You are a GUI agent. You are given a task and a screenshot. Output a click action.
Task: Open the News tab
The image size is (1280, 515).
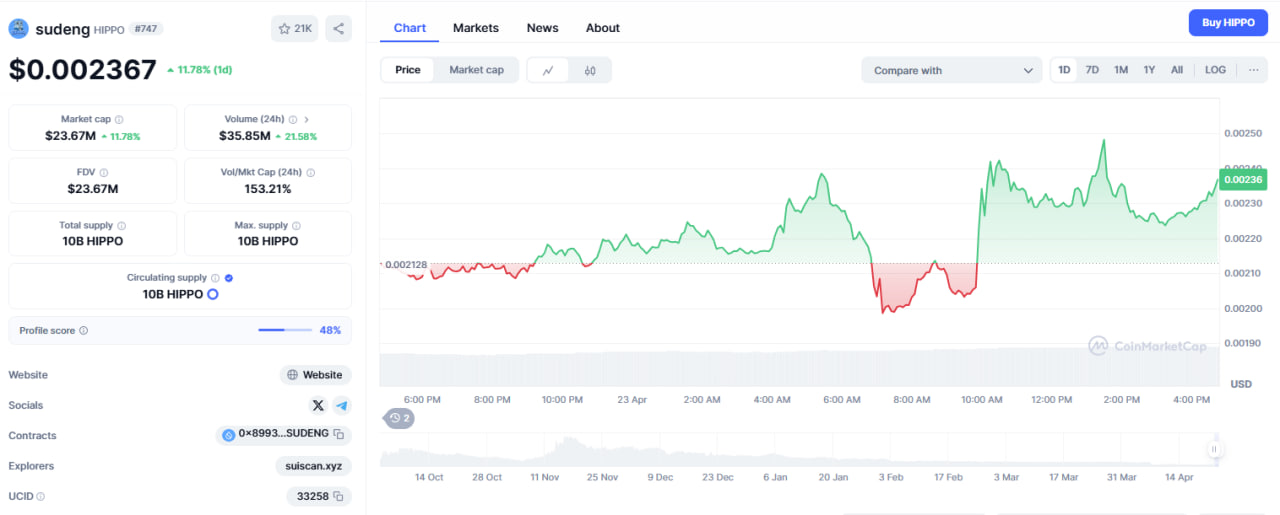542,28
